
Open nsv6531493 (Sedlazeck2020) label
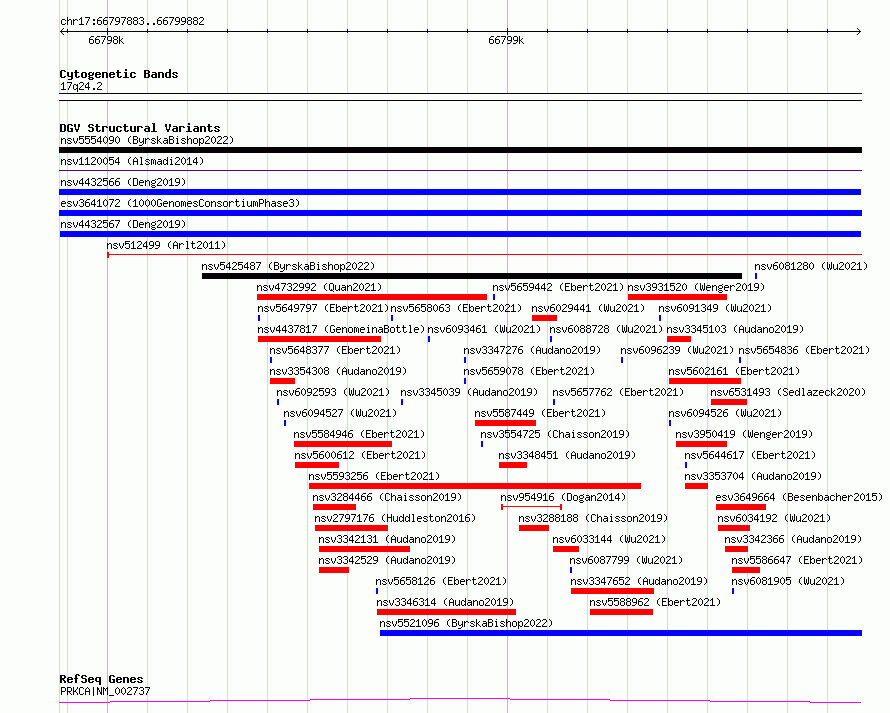pyautogui.click(x=788, y=392)
